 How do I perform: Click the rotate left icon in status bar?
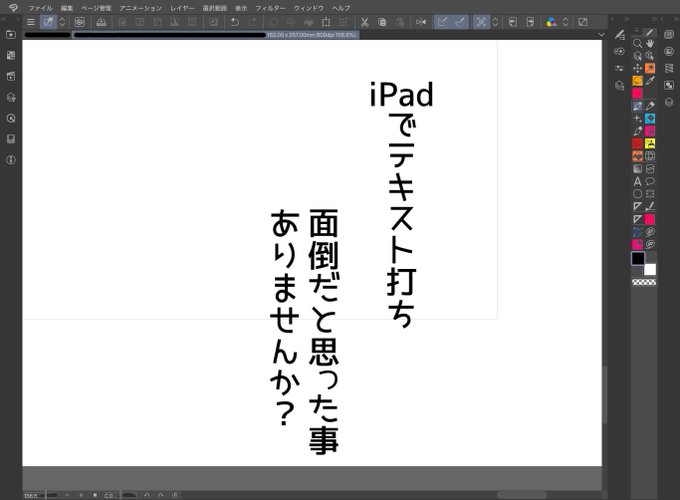click(147, 495)
